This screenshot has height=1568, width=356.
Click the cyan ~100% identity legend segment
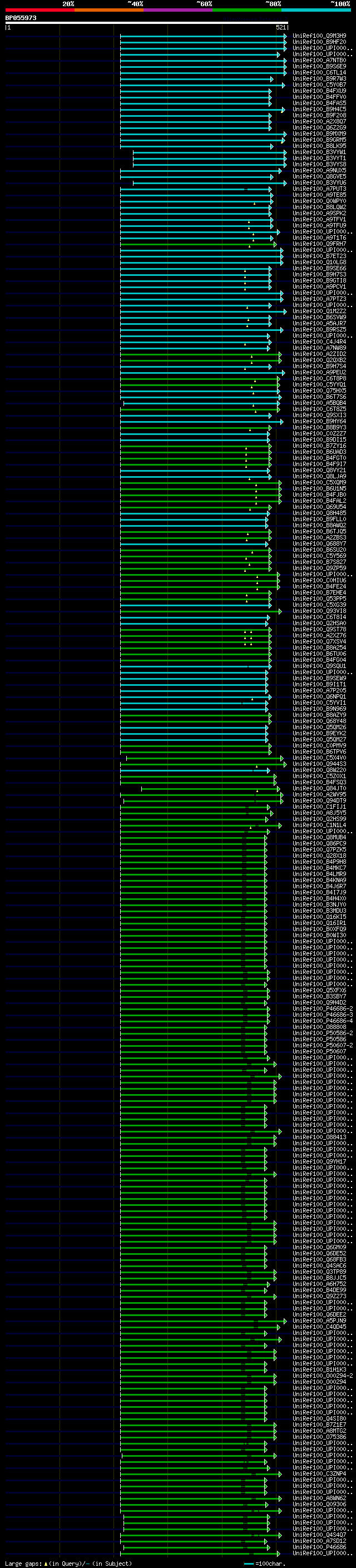click(x=316, y=10)
